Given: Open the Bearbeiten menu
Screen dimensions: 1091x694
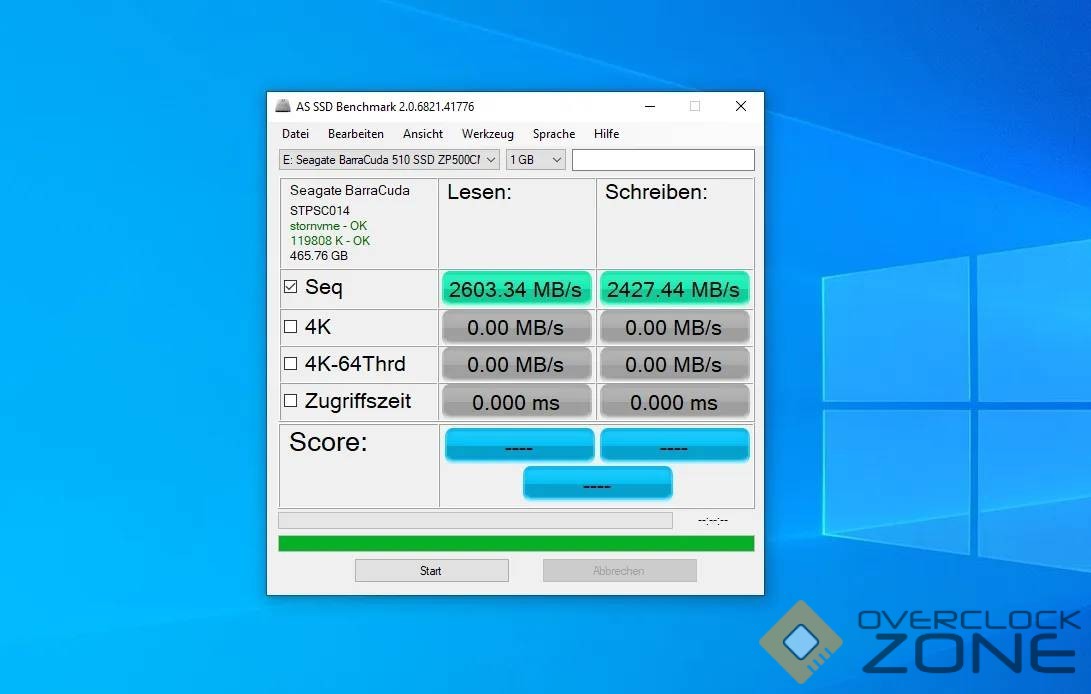Looking at the screenshot, I should point(355,134).
